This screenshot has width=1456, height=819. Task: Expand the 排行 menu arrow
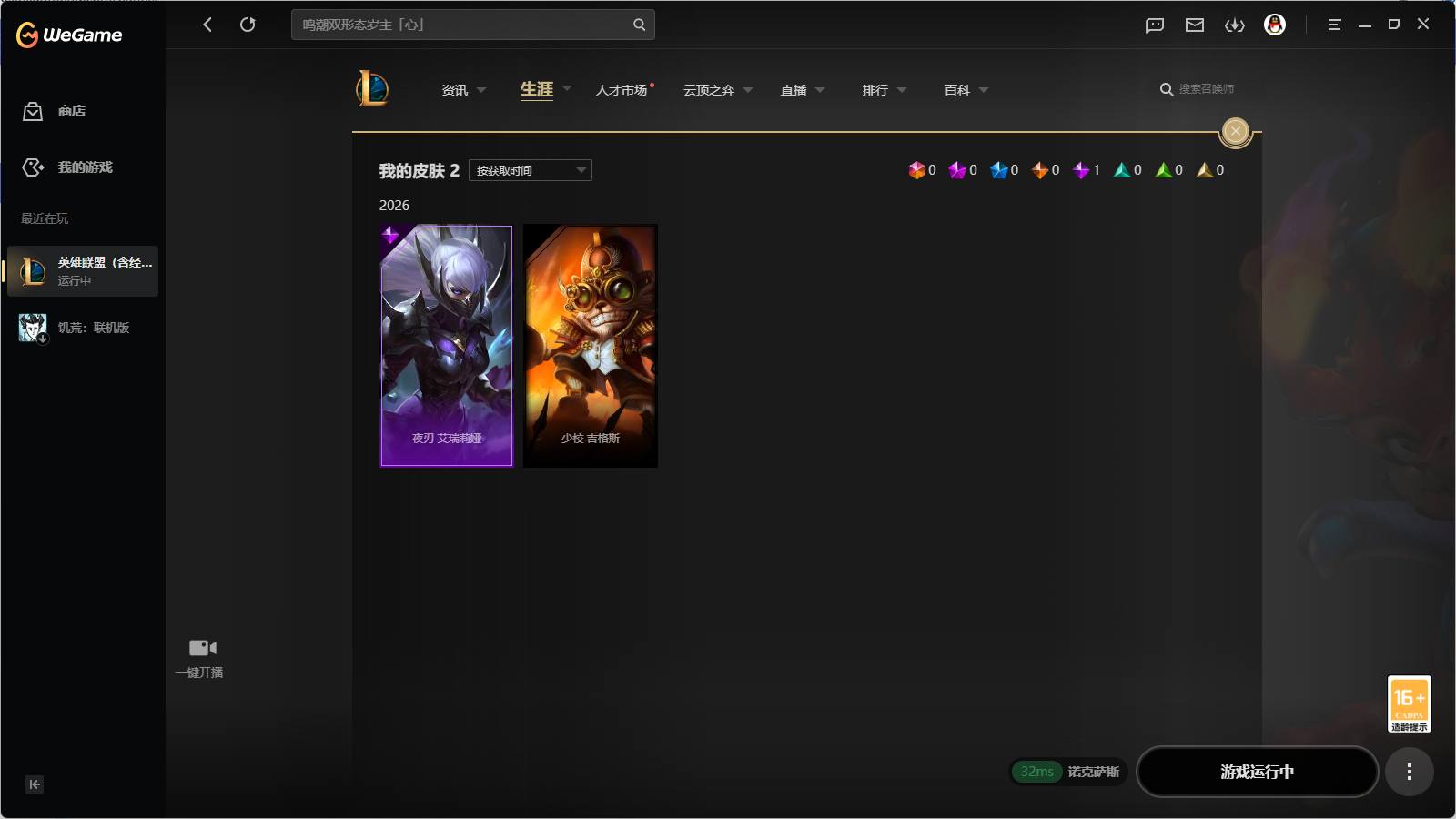(x=902, y=90)
